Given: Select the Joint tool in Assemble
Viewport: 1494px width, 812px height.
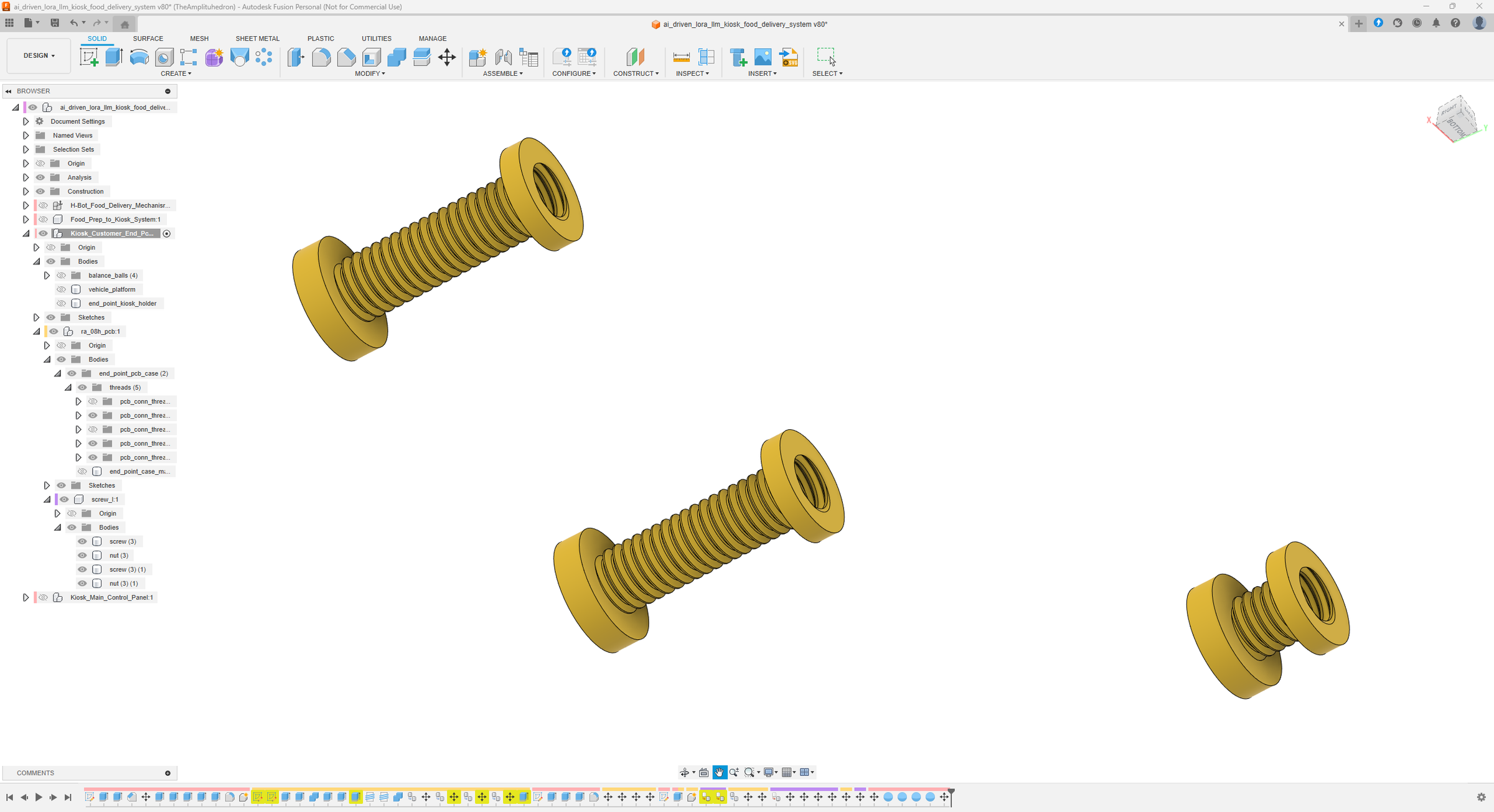Looking at the screenshot, I should (x=504, y=57).
